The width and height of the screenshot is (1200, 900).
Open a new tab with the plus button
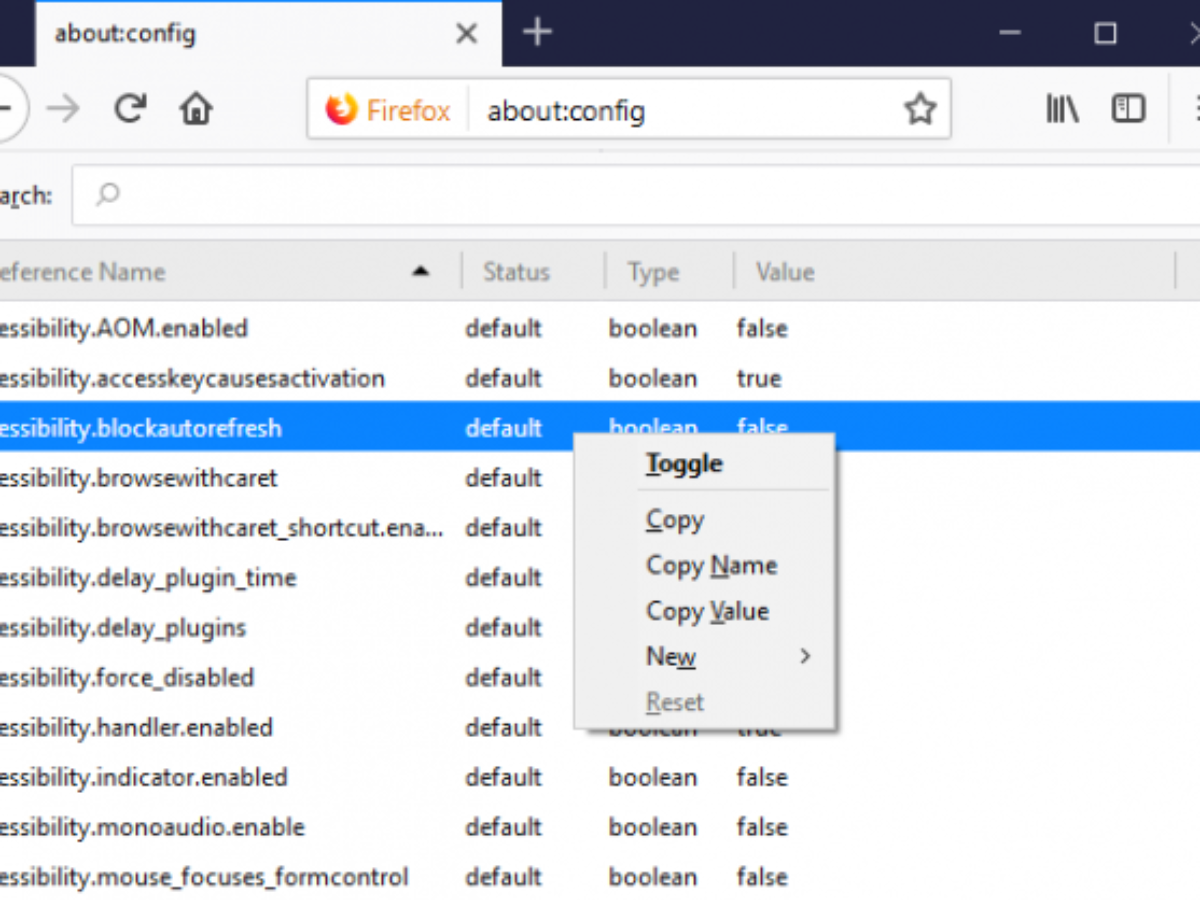[538, 33]
